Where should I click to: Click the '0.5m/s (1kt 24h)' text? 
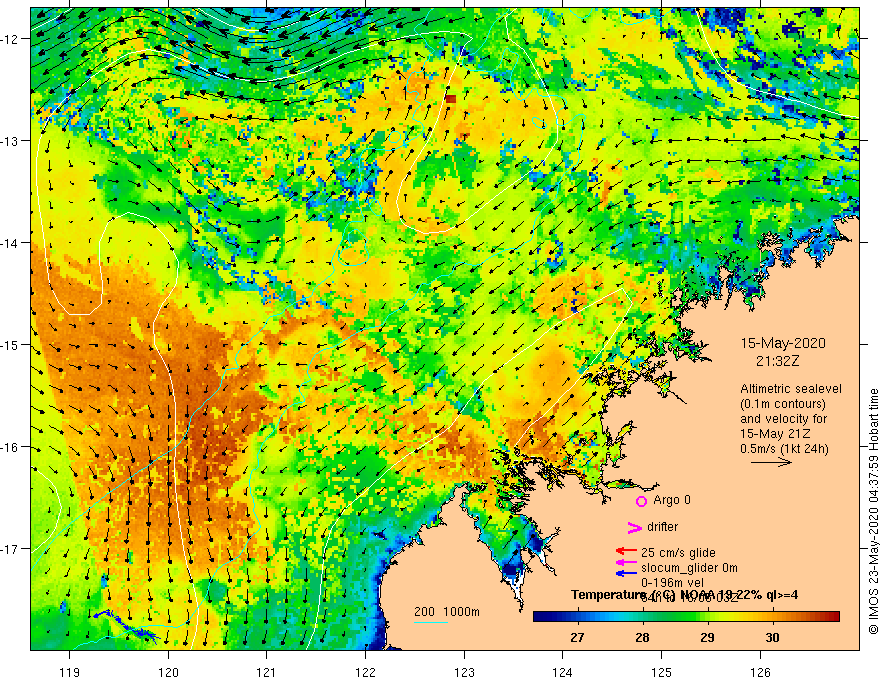pyautogui.click(x=784, y=449)
